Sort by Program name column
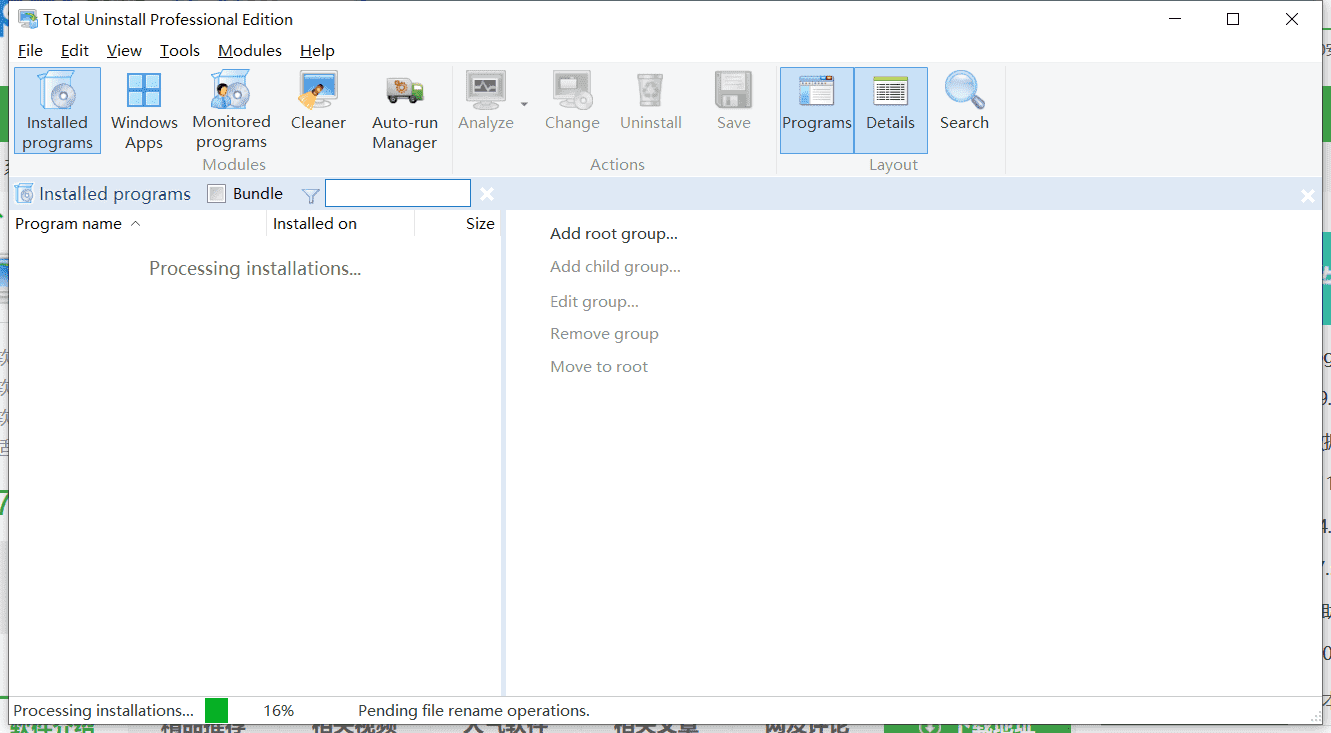 click(138, 224)
